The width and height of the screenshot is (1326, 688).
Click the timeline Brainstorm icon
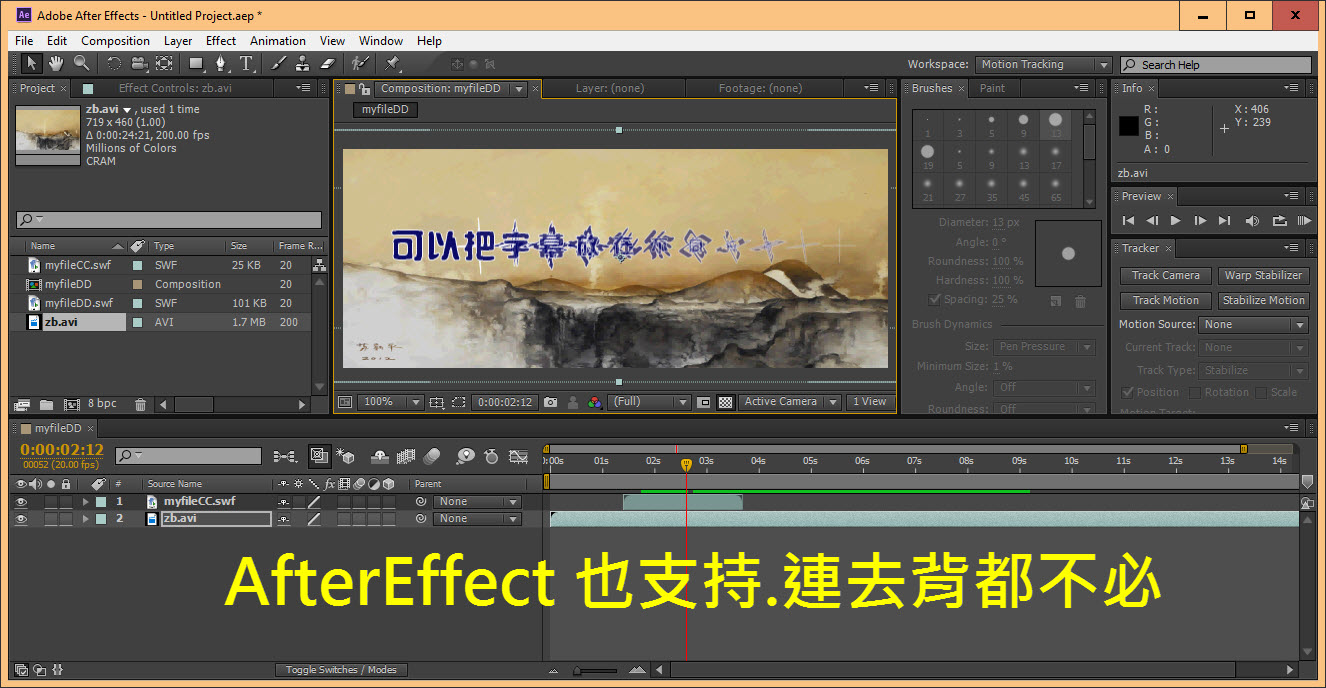465,456
